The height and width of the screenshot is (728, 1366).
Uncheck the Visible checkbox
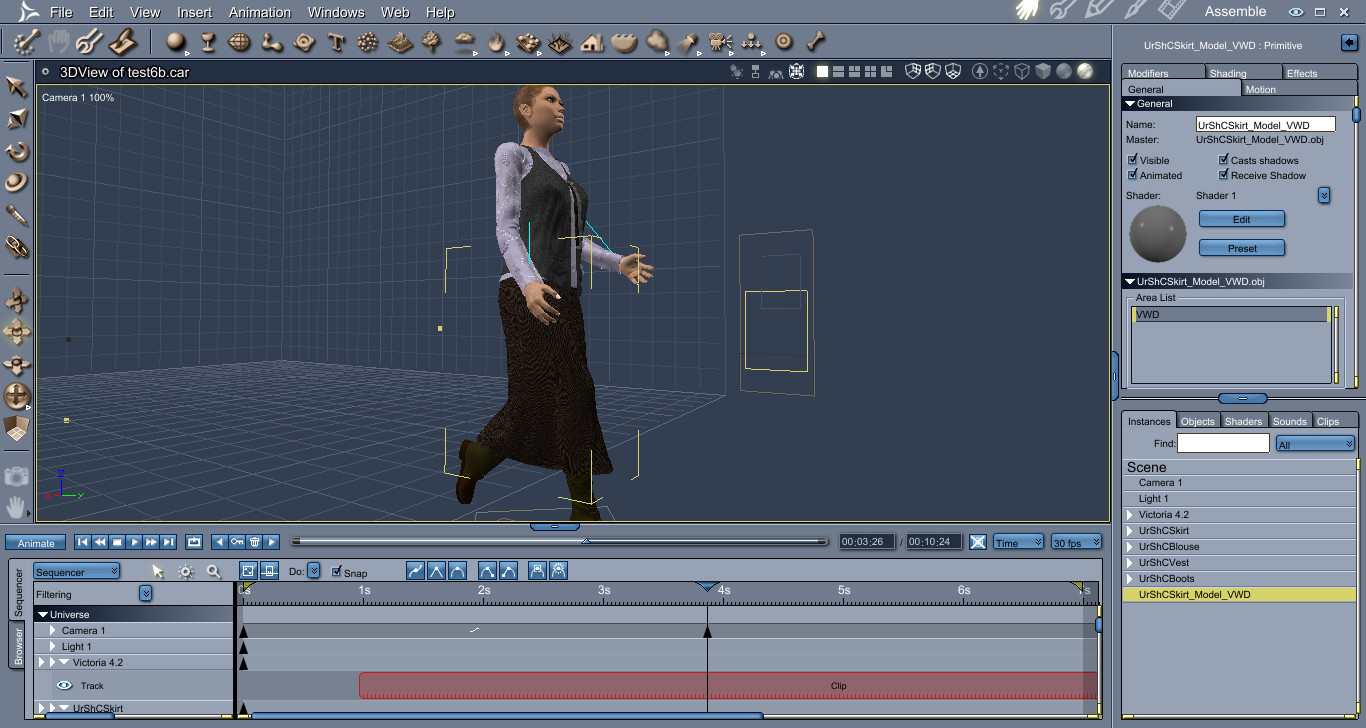click(x=1133, y=160)
